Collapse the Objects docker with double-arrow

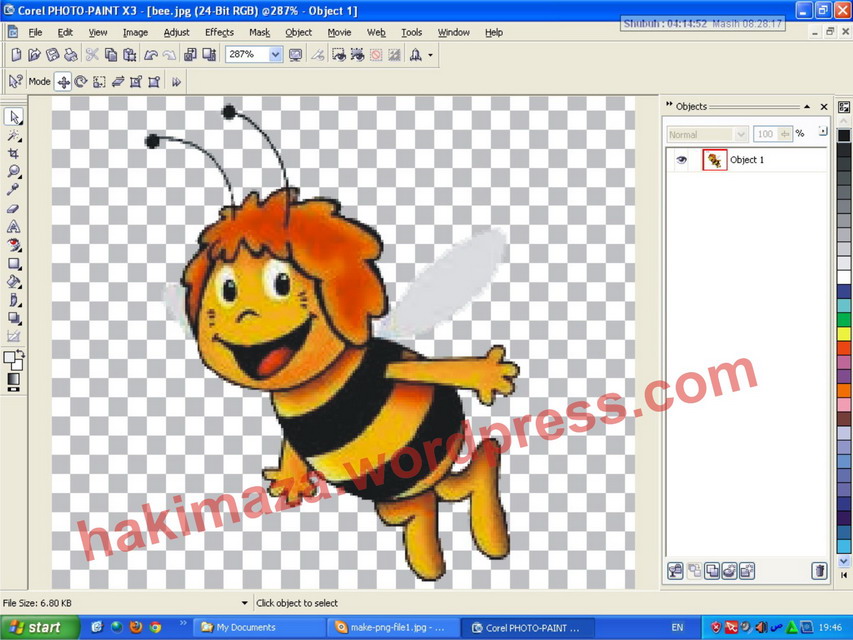[669, 104]
